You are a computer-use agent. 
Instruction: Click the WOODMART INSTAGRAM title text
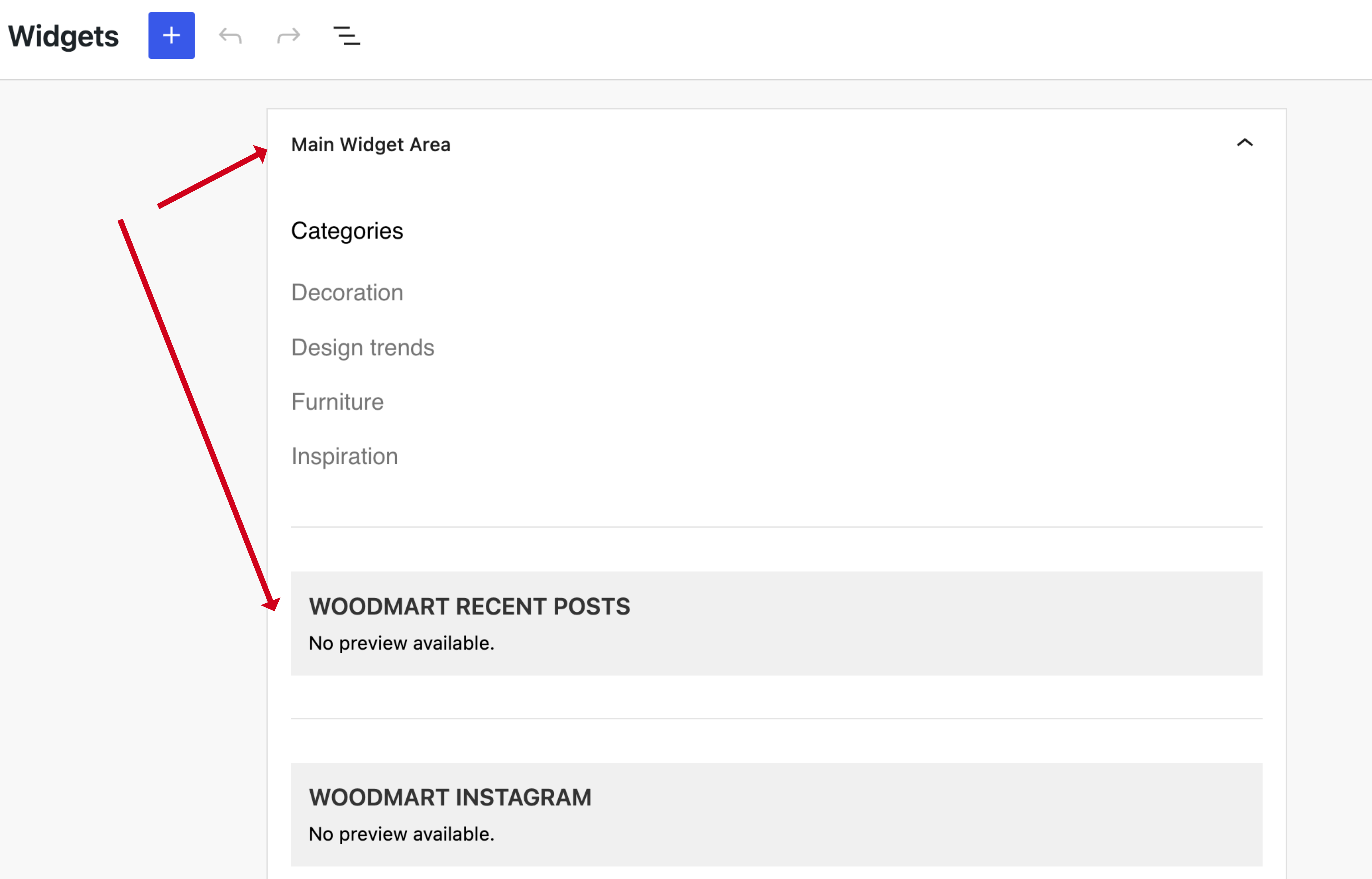tap(450, 797)
